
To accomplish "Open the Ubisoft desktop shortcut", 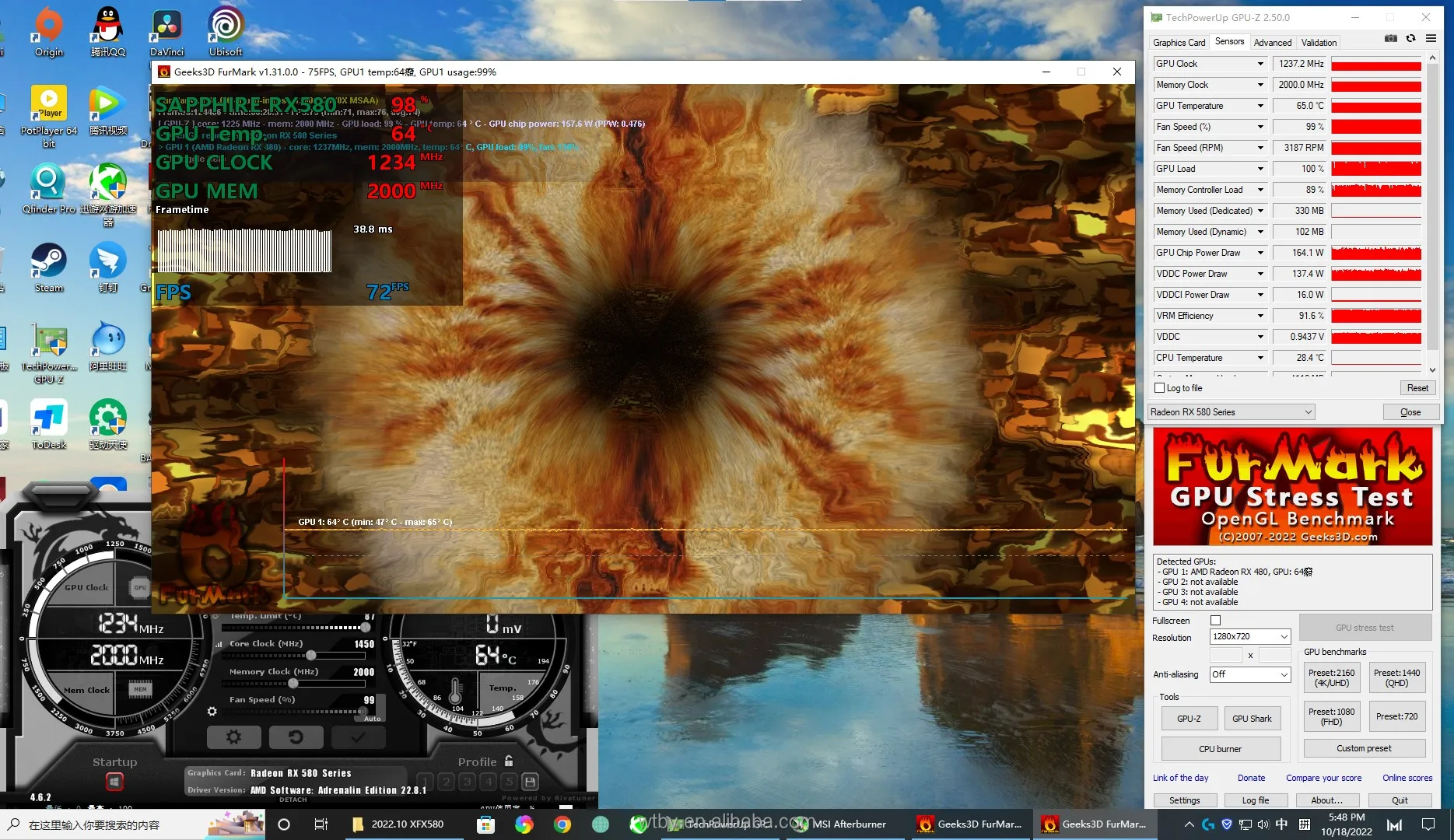I will (x=226, y=31).
